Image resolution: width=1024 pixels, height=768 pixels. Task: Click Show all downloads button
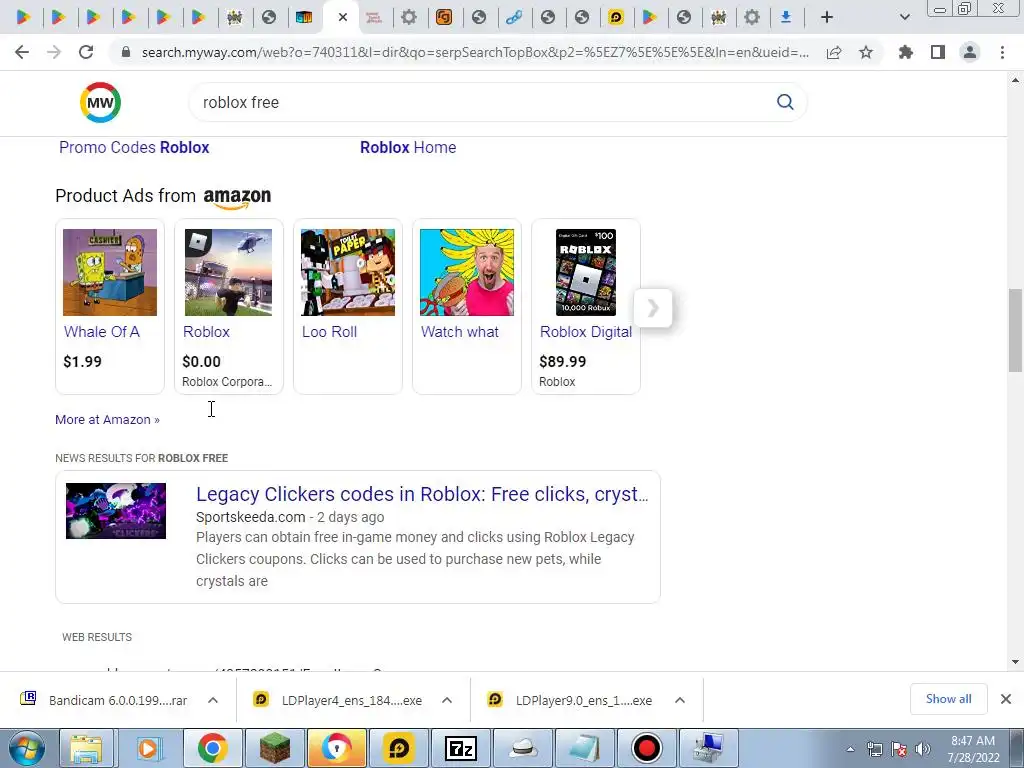click(948, 699)
